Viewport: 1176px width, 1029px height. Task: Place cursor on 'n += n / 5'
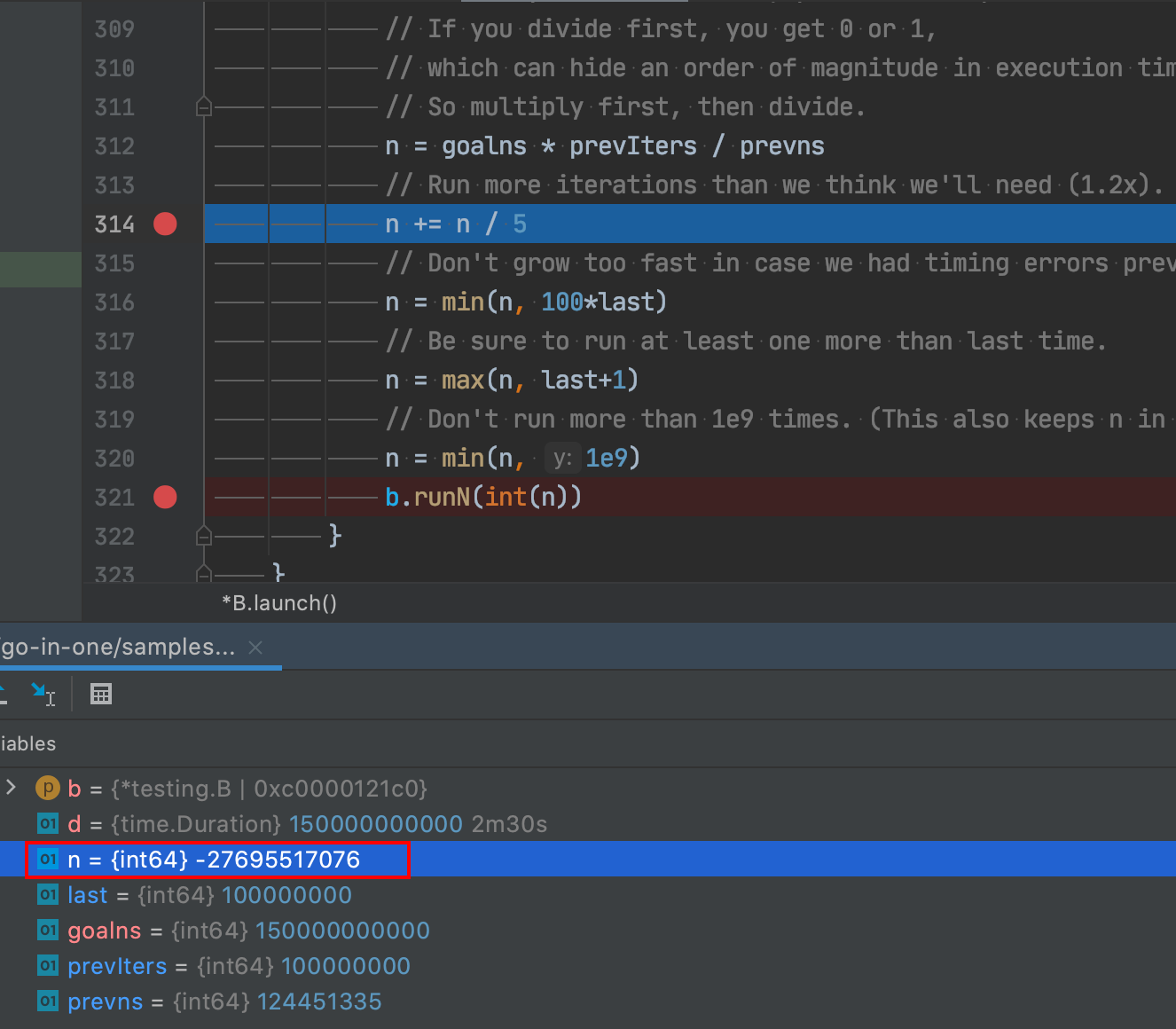(456, 224)
